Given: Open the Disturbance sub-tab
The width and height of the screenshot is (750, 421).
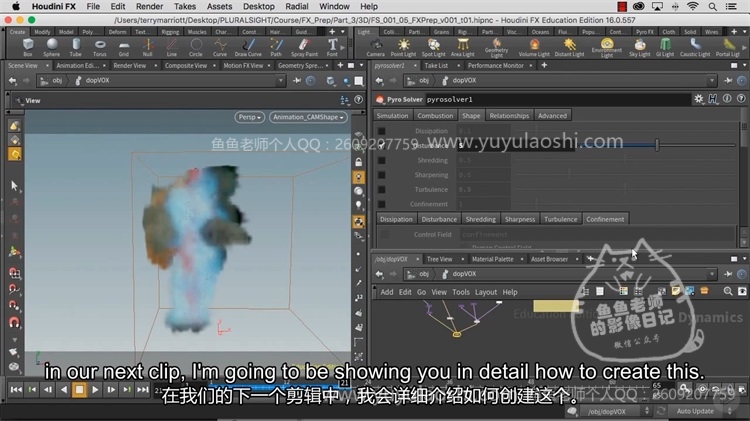Looking at the screenshot, I should click(x=439, y=219).
